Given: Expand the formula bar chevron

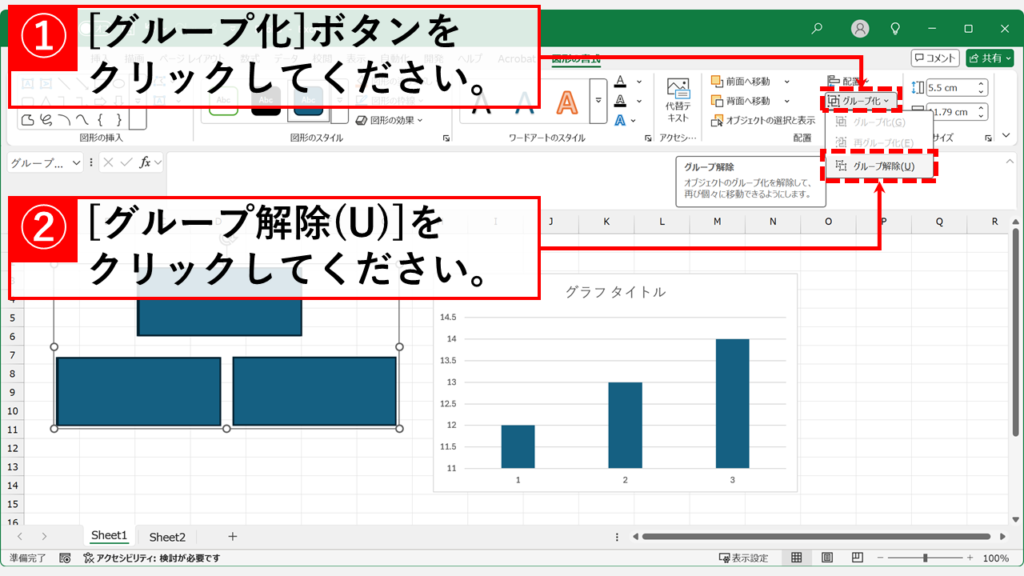Looking at the screenshot, I should [1010, 161].
